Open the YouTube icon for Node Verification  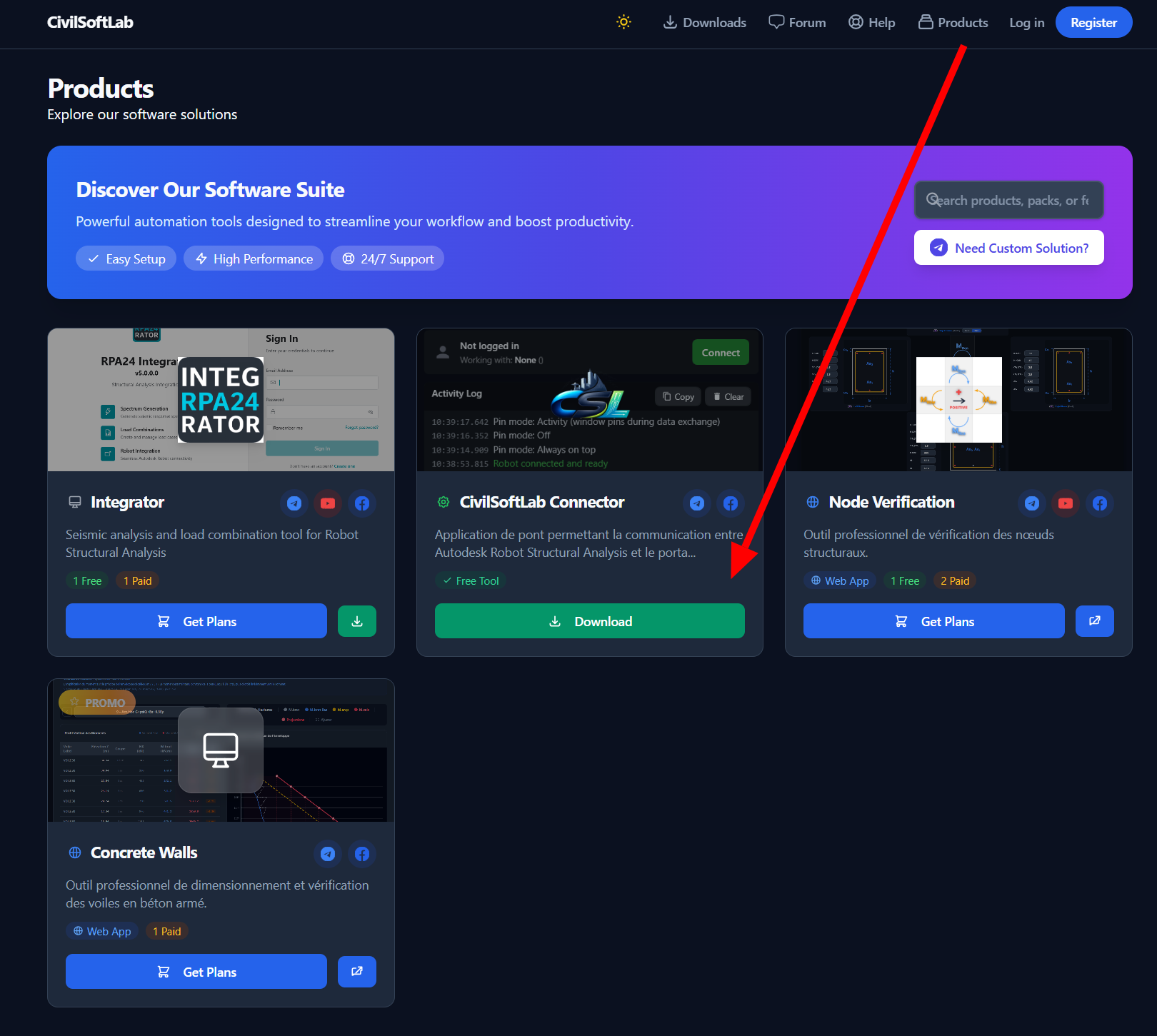pos(1065,503)
